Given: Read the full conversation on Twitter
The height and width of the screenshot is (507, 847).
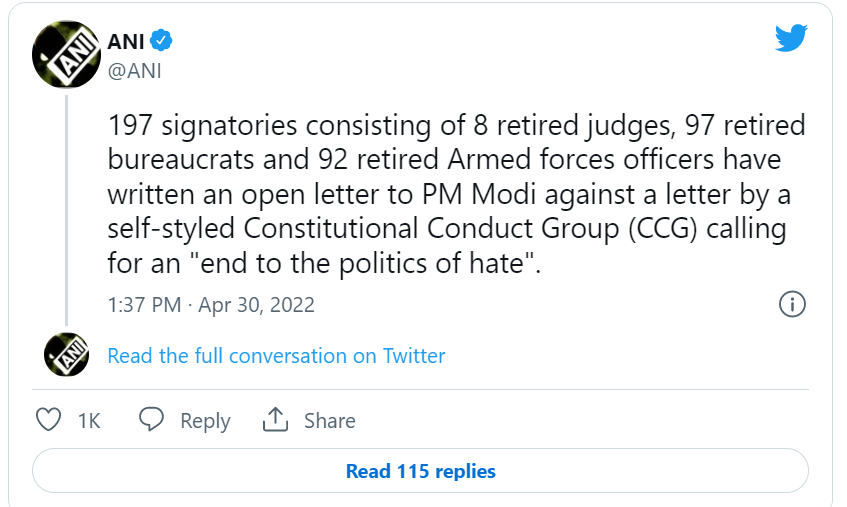Looking at the screenshot, I should [x=276, y=356].
